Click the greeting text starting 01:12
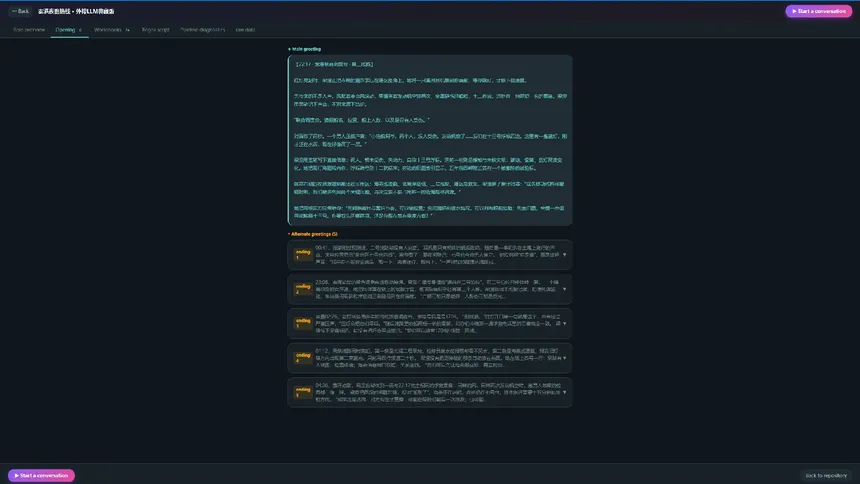860x484 pixels. tap(437, 358)
